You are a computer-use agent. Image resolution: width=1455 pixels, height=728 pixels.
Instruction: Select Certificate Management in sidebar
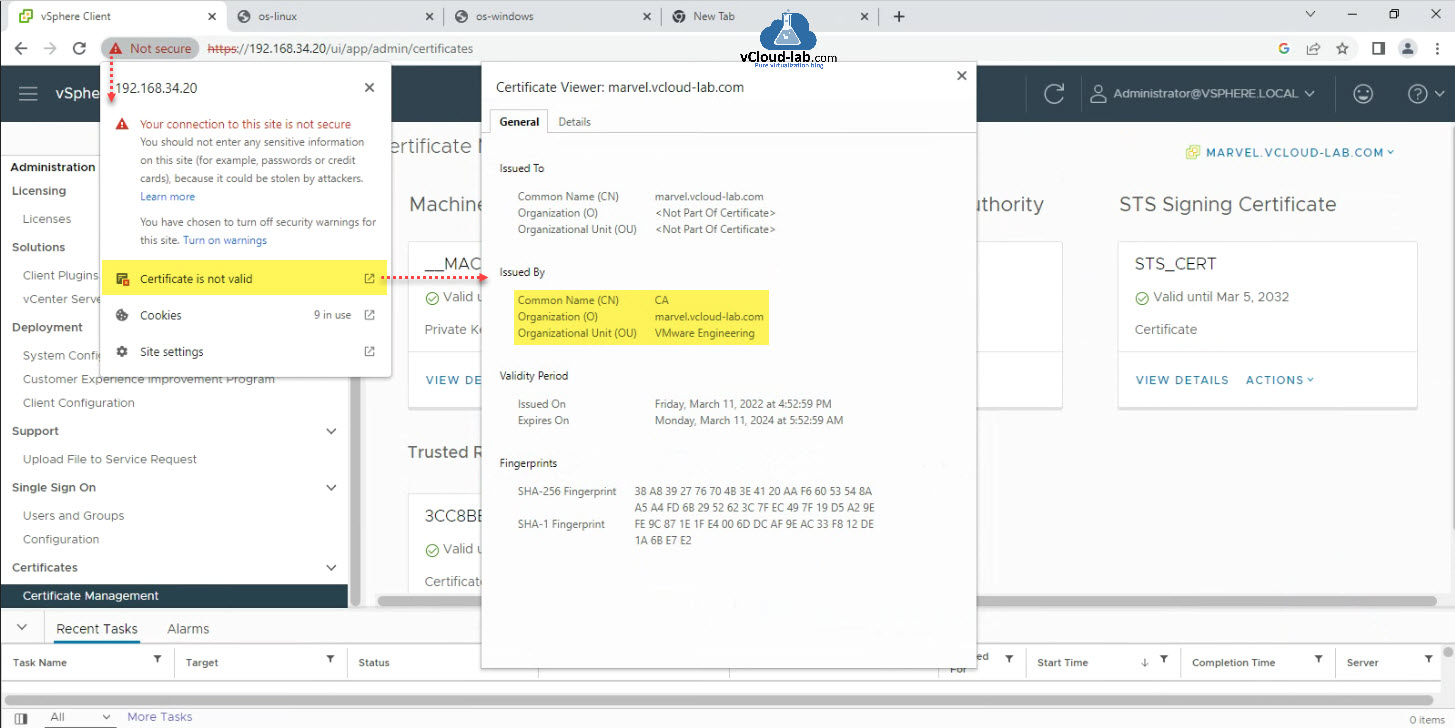click(x=174, y=596)
